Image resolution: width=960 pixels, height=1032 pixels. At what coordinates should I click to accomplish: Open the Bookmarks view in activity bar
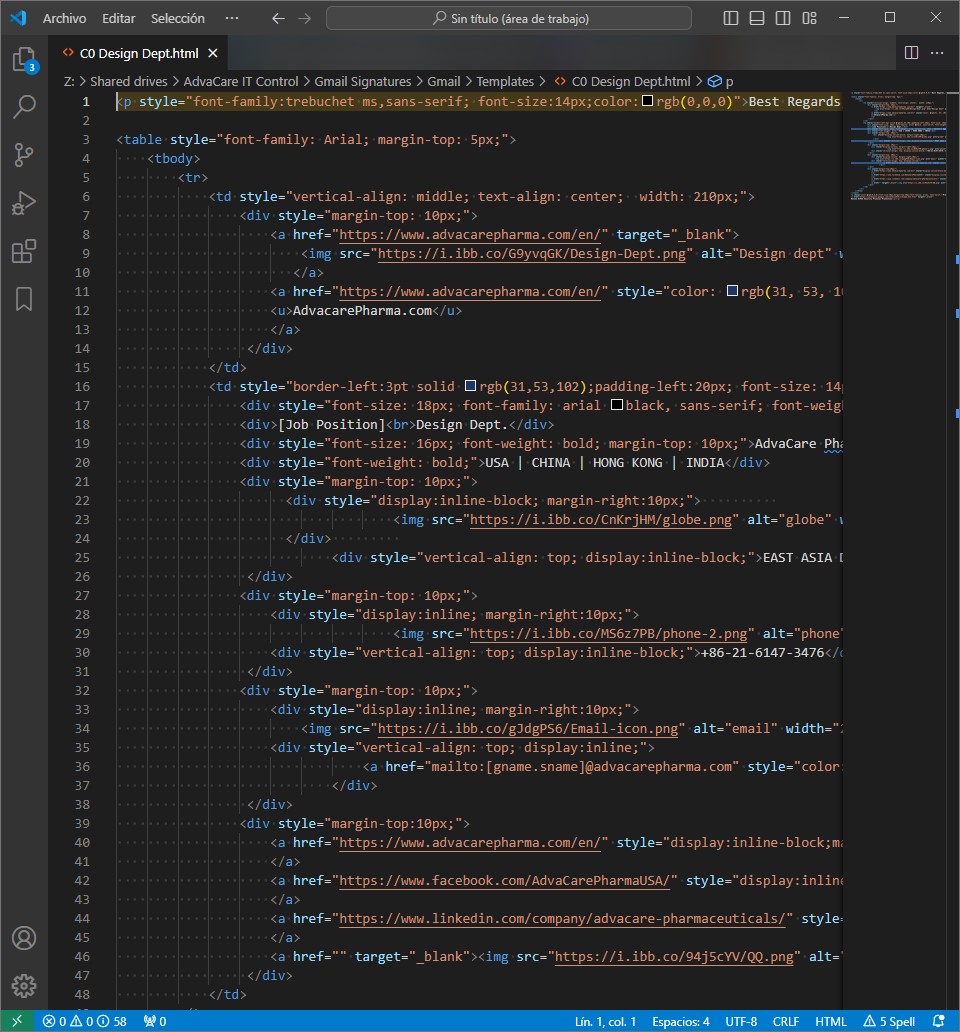coord(24,299)
